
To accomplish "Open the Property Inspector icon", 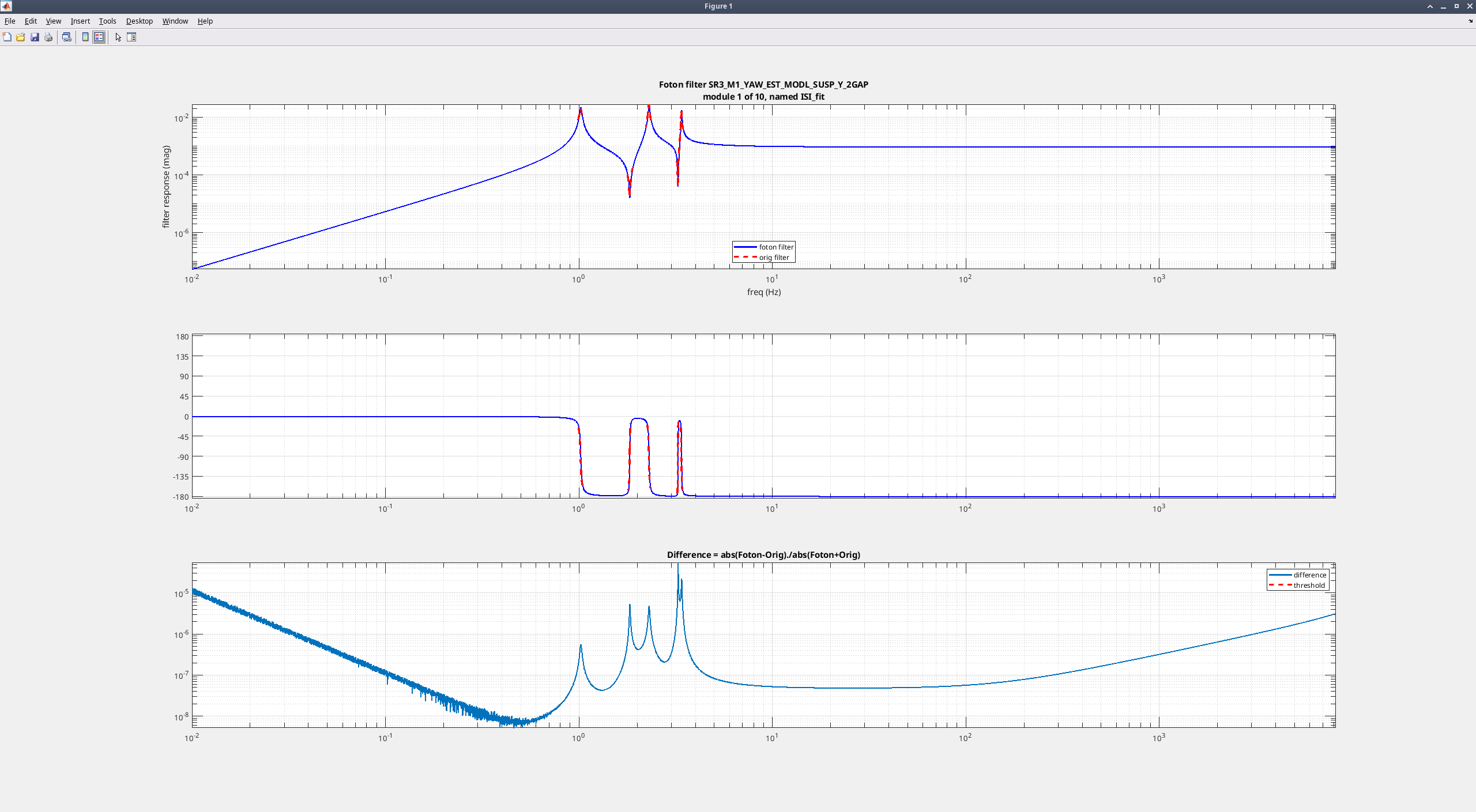I will click(x=131, y=37).
